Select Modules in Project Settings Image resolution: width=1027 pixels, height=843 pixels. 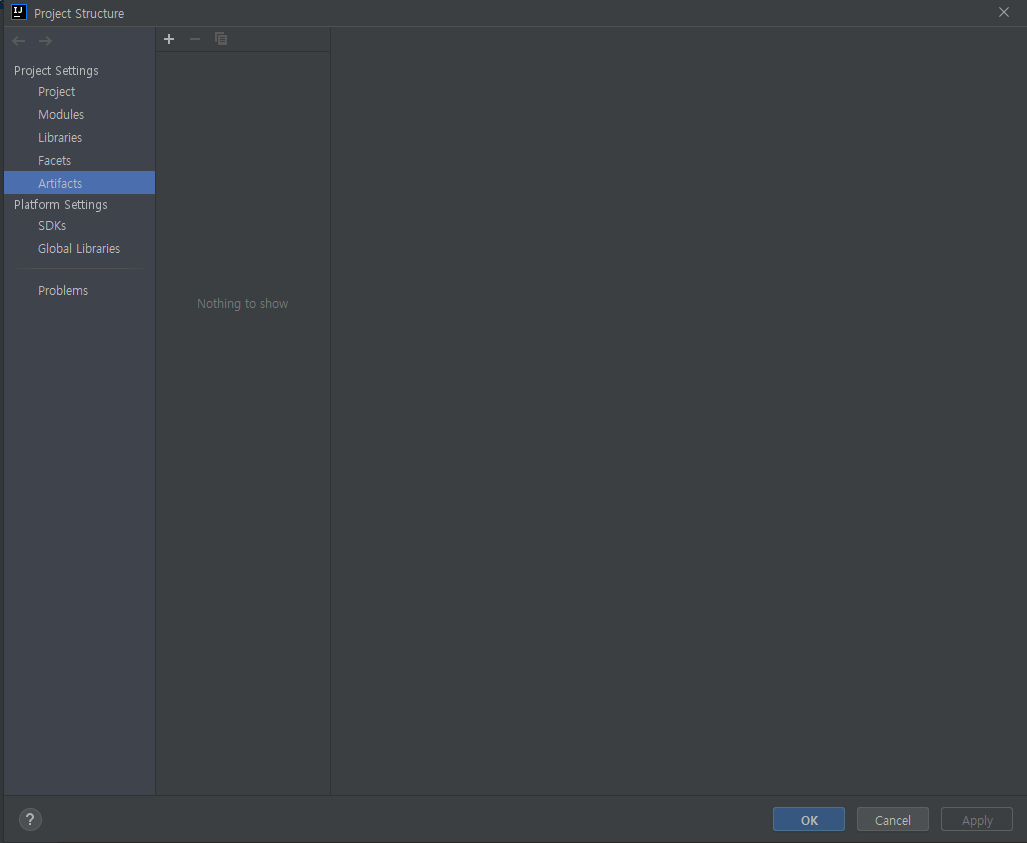tap(79, 115)
